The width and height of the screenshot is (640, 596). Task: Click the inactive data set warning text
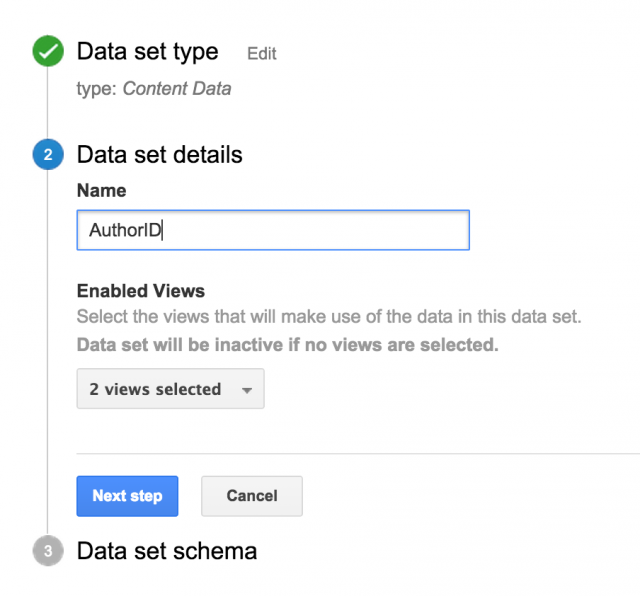click(288, 345)
